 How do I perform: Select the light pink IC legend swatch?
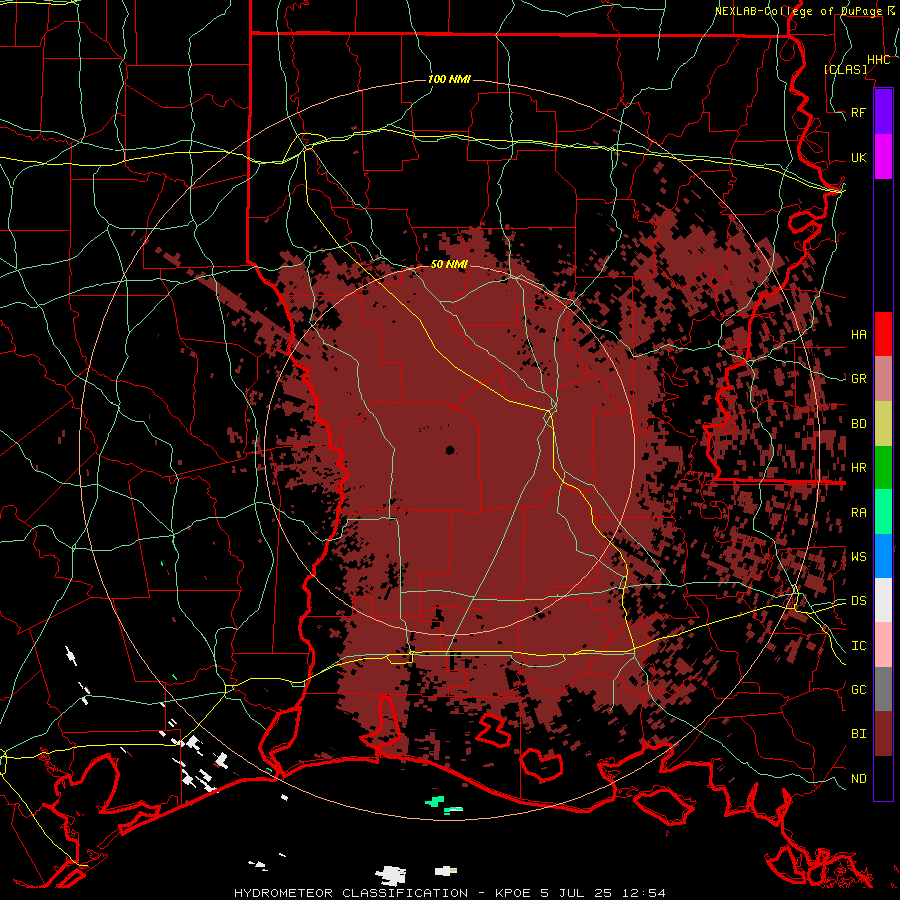(883, 645)
